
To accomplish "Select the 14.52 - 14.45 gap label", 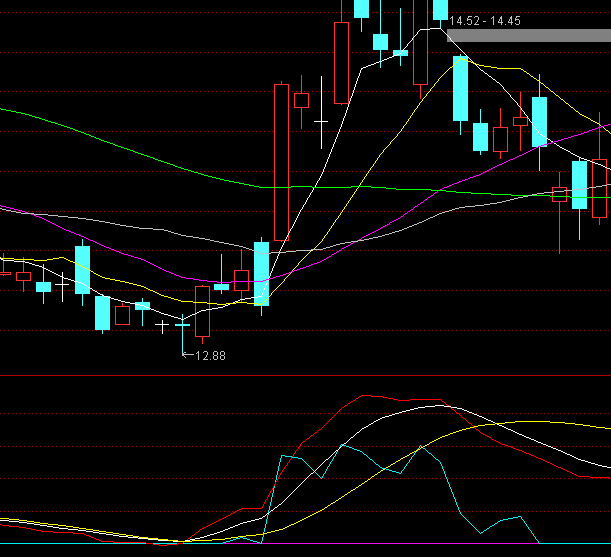I will [484, 20].
